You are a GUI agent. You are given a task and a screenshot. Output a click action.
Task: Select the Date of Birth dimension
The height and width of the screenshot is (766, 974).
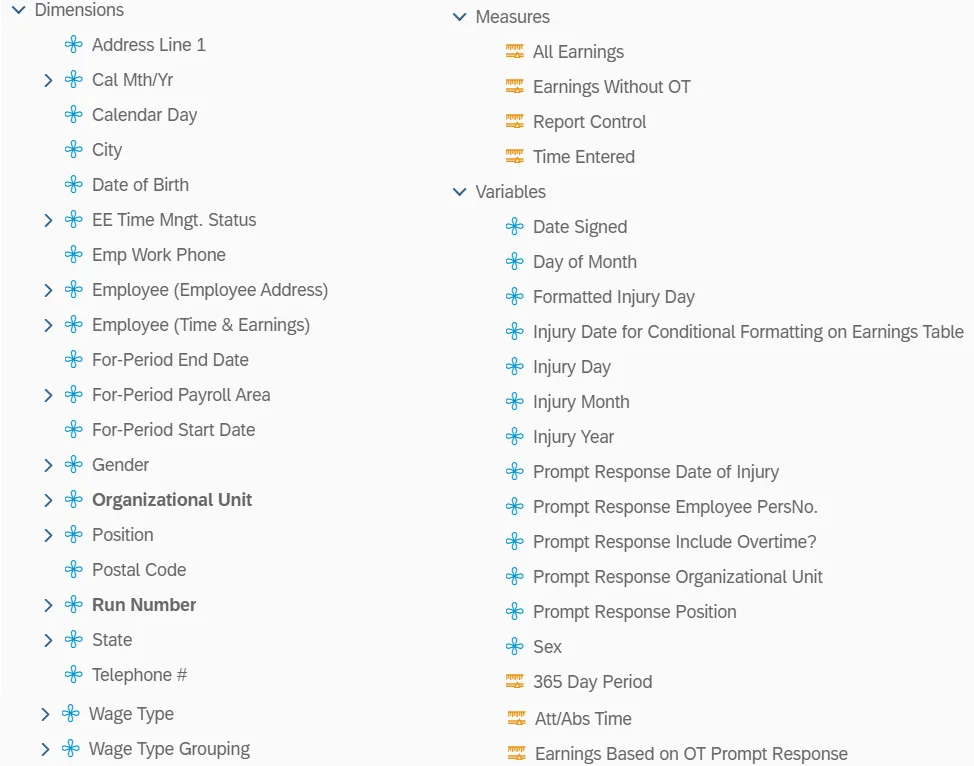click(x=140, y=185)
